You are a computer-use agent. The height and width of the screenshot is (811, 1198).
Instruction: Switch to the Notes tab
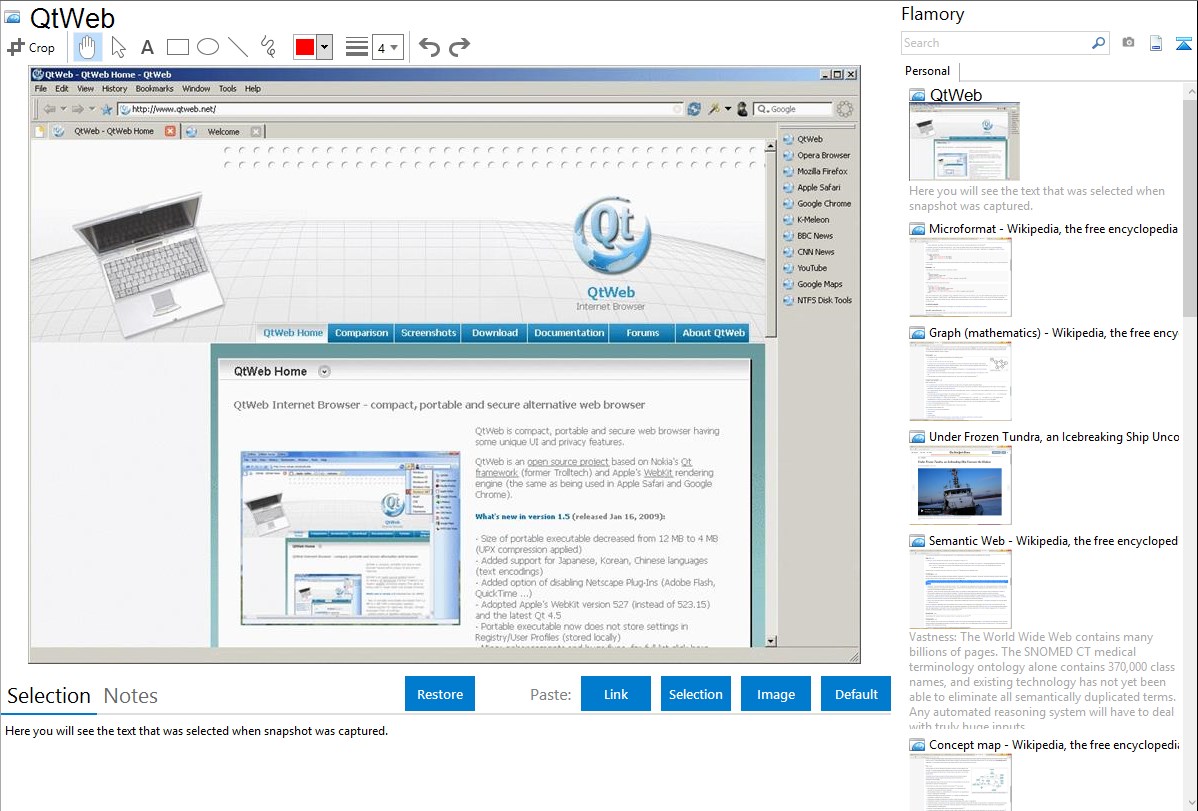point(131,696)
